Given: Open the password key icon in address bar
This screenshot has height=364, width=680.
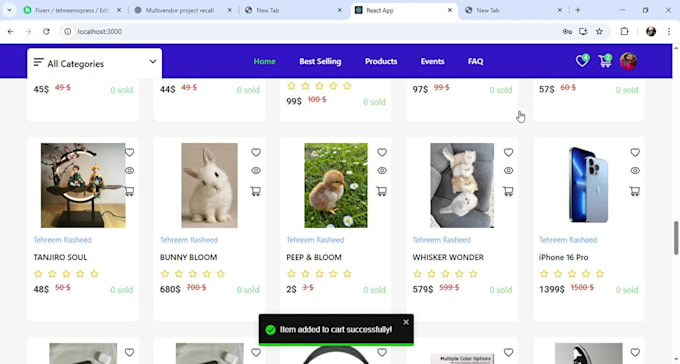Looking at the screenshot, I should [x=567, y=31].
